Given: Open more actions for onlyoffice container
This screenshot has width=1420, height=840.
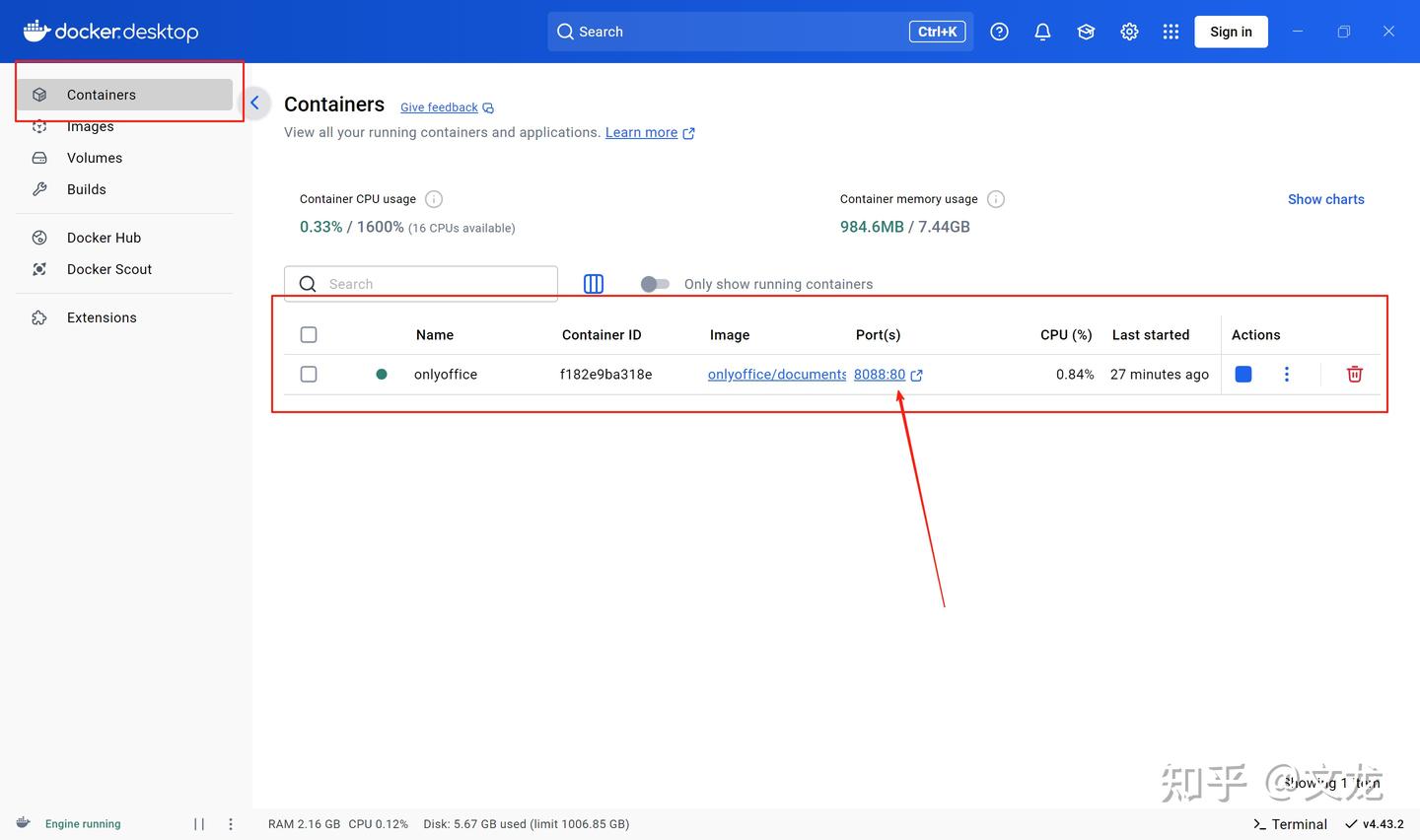Looking at the screenshot, I should [1287, 374].
